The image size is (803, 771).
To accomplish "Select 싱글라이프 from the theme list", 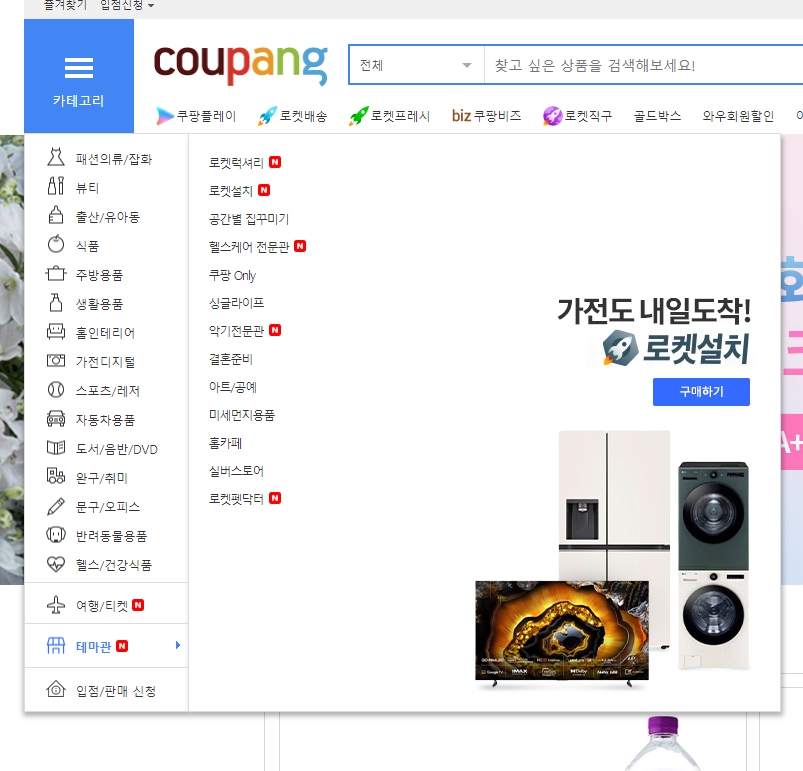I will [236, 303].
